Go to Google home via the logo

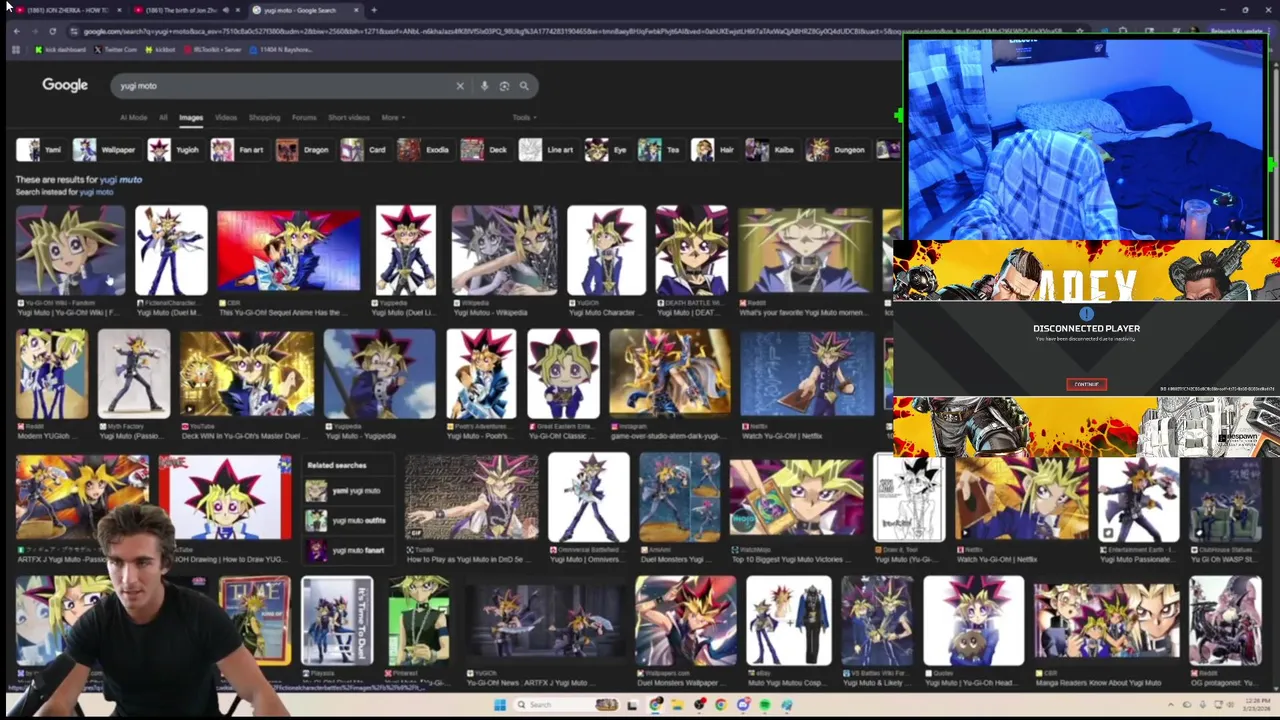coord(65,85)
